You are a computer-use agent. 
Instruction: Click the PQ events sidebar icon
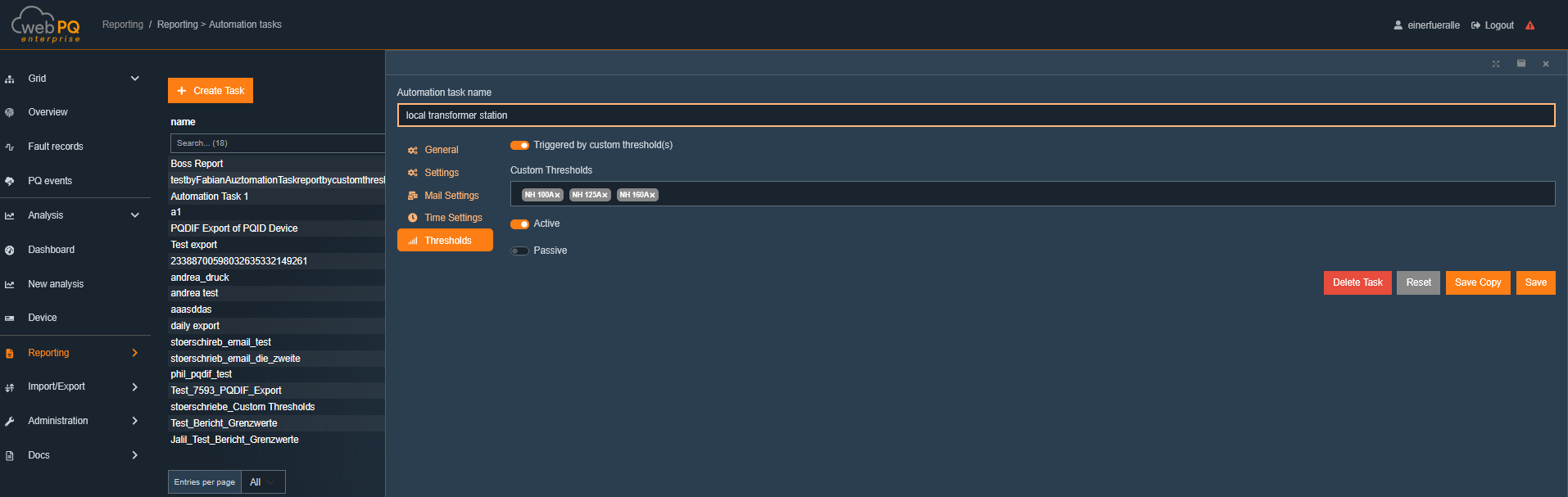click(10, 182)
